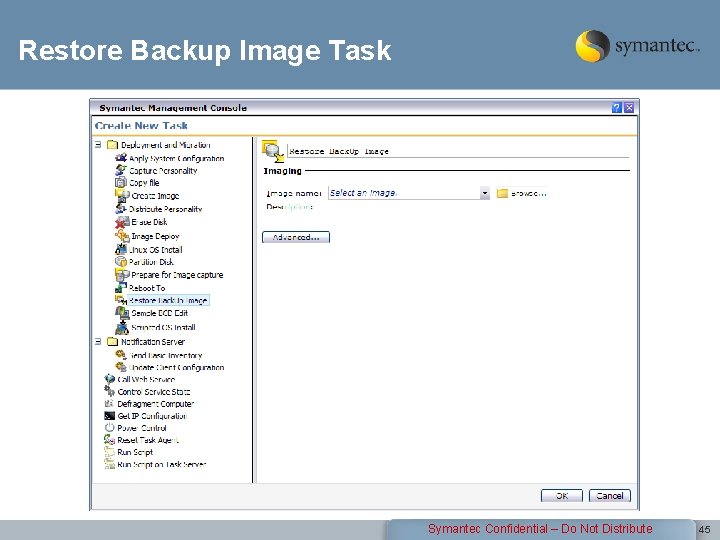720x540 pixels.
Task: Collapse the Notification Server folder
Action: point(98,342)
